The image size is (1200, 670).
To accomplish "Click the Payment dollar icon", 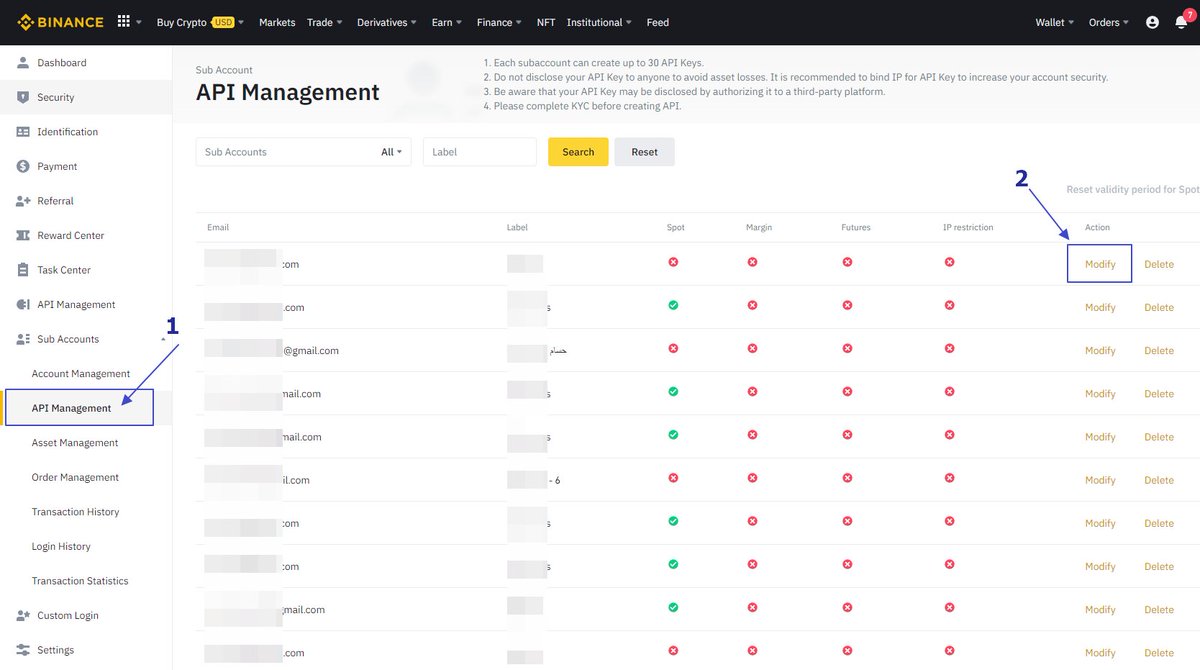I will tap(23, 166).
